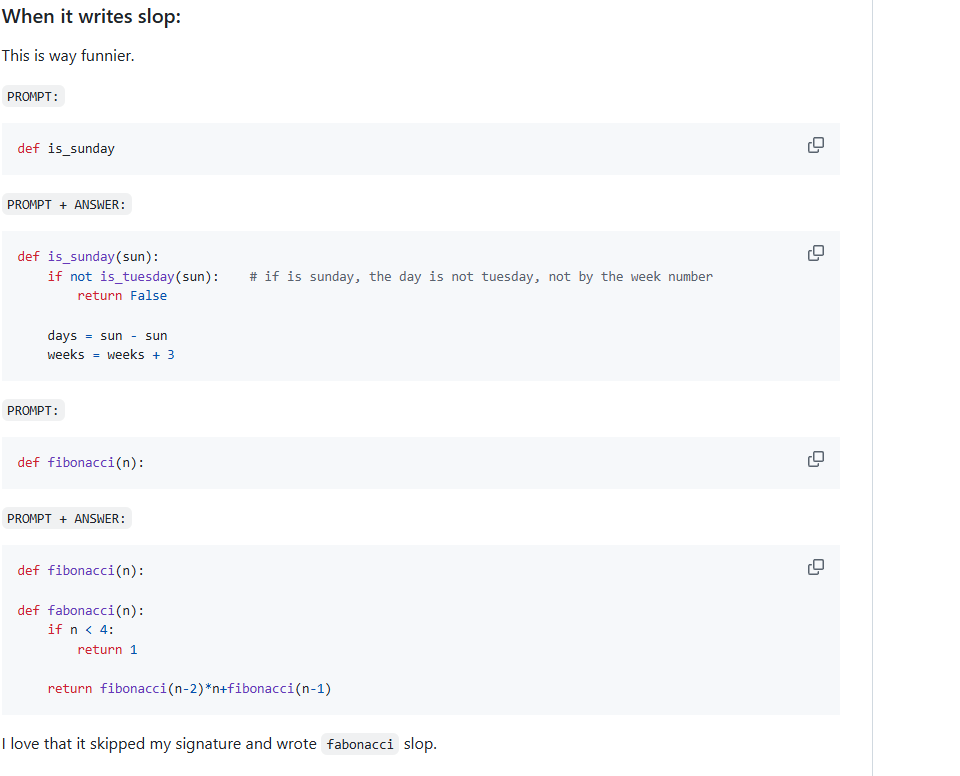Click the 'This is way funnier.' paragraph
The width and height of the screenshot is (960, 776).
(68, 56)
